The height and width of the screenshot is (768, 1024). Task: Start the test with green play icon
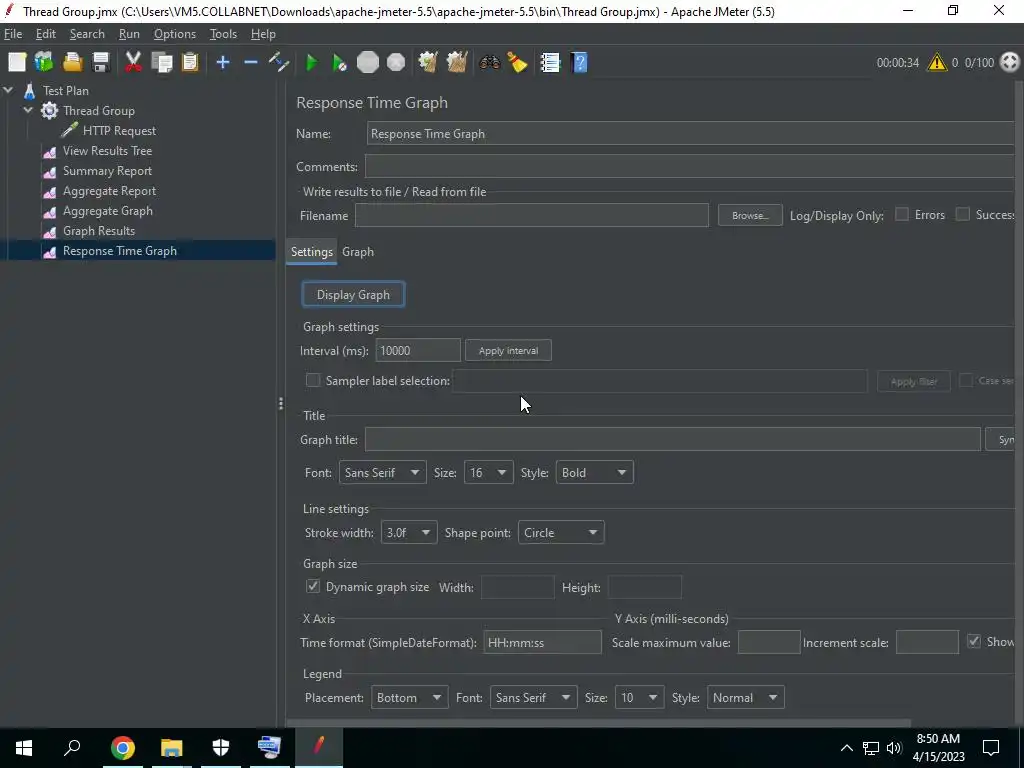[312, 63]
